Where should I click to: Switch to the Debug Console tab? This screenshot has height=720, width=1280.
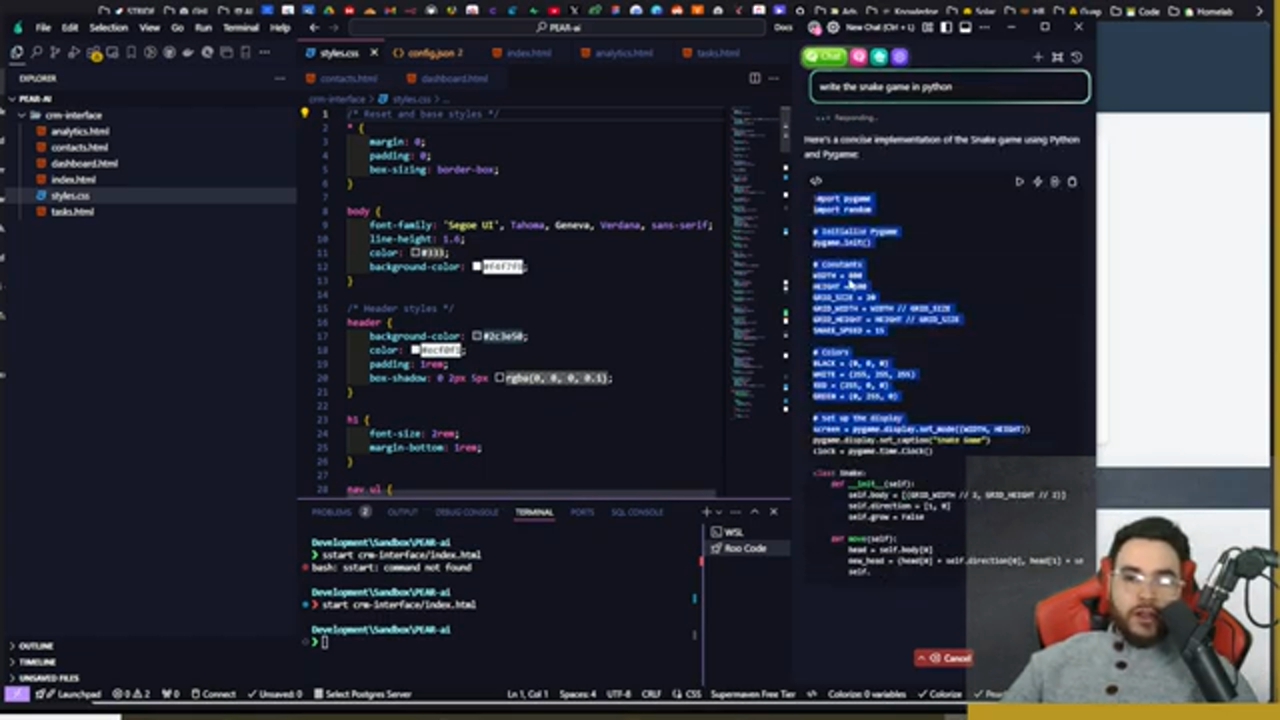466,512
